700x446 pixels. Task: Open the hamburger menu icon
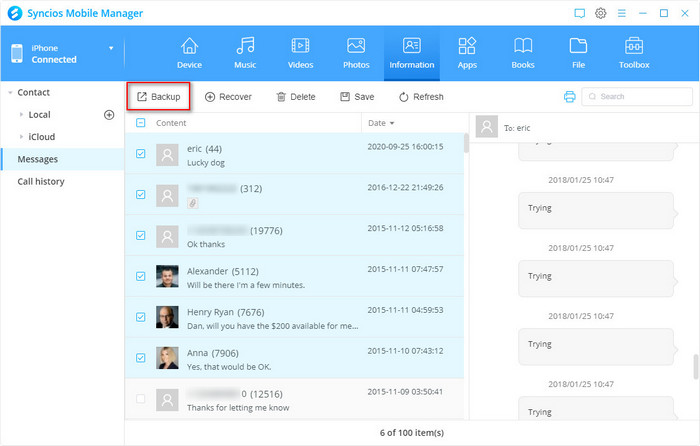tap(621, 13)
